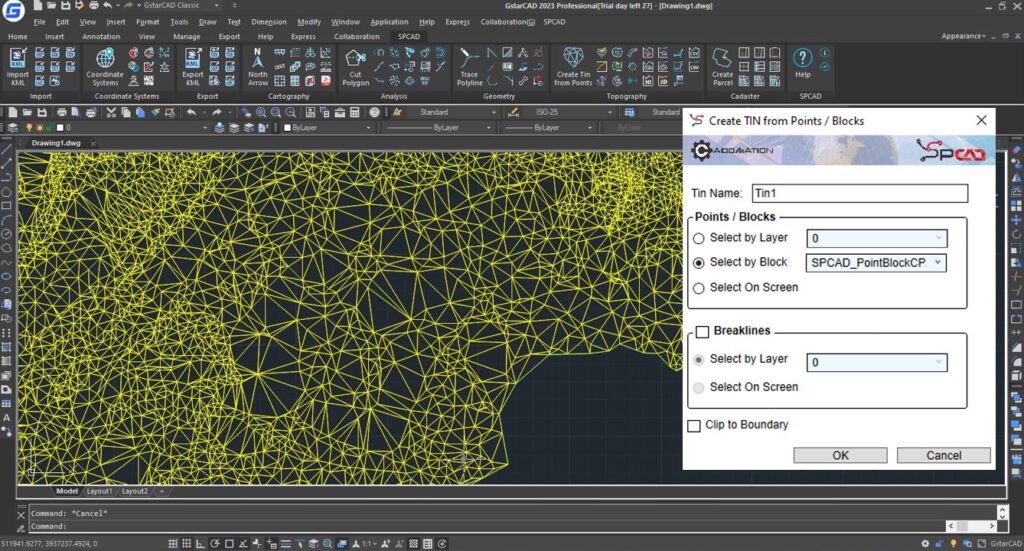
Task: Click the Import KML icon
Action: click(18, 66)
